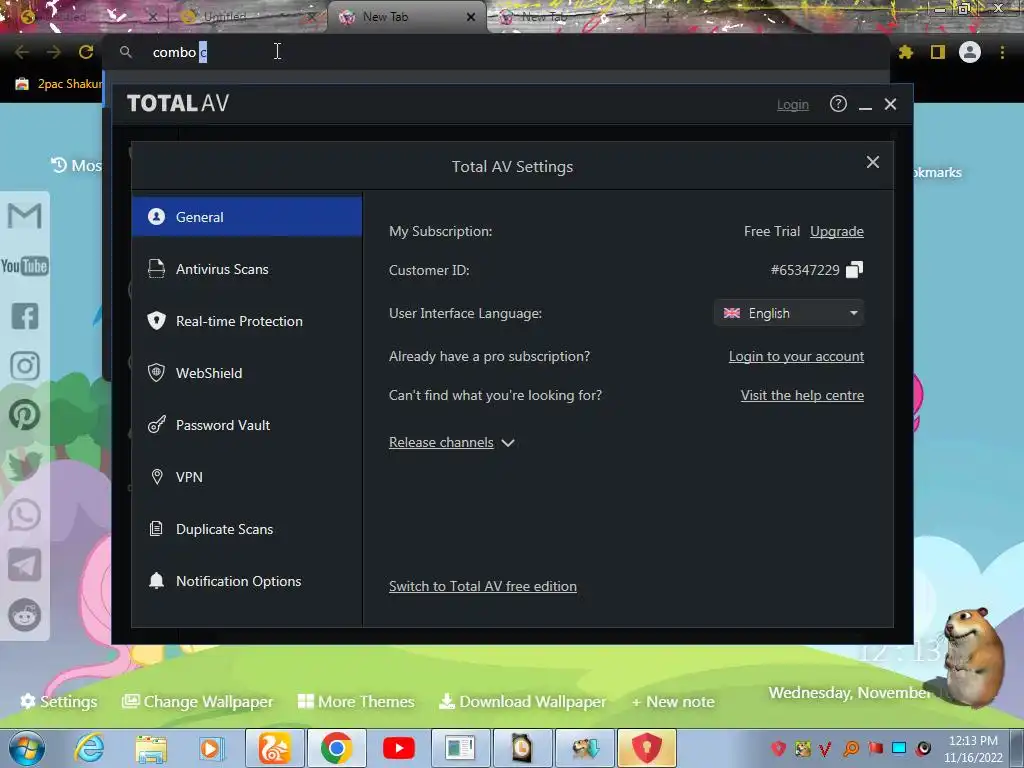Open the Windows Start menu
This screenshot has height=768, width=1024.
tap(27, 748)
